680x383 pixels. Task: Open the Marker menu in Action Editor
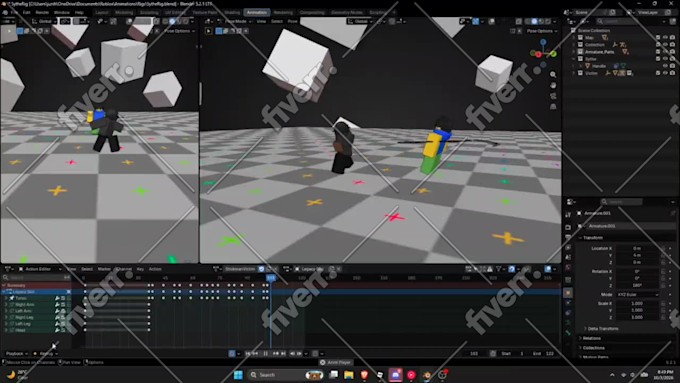click(x=104, y=269)
